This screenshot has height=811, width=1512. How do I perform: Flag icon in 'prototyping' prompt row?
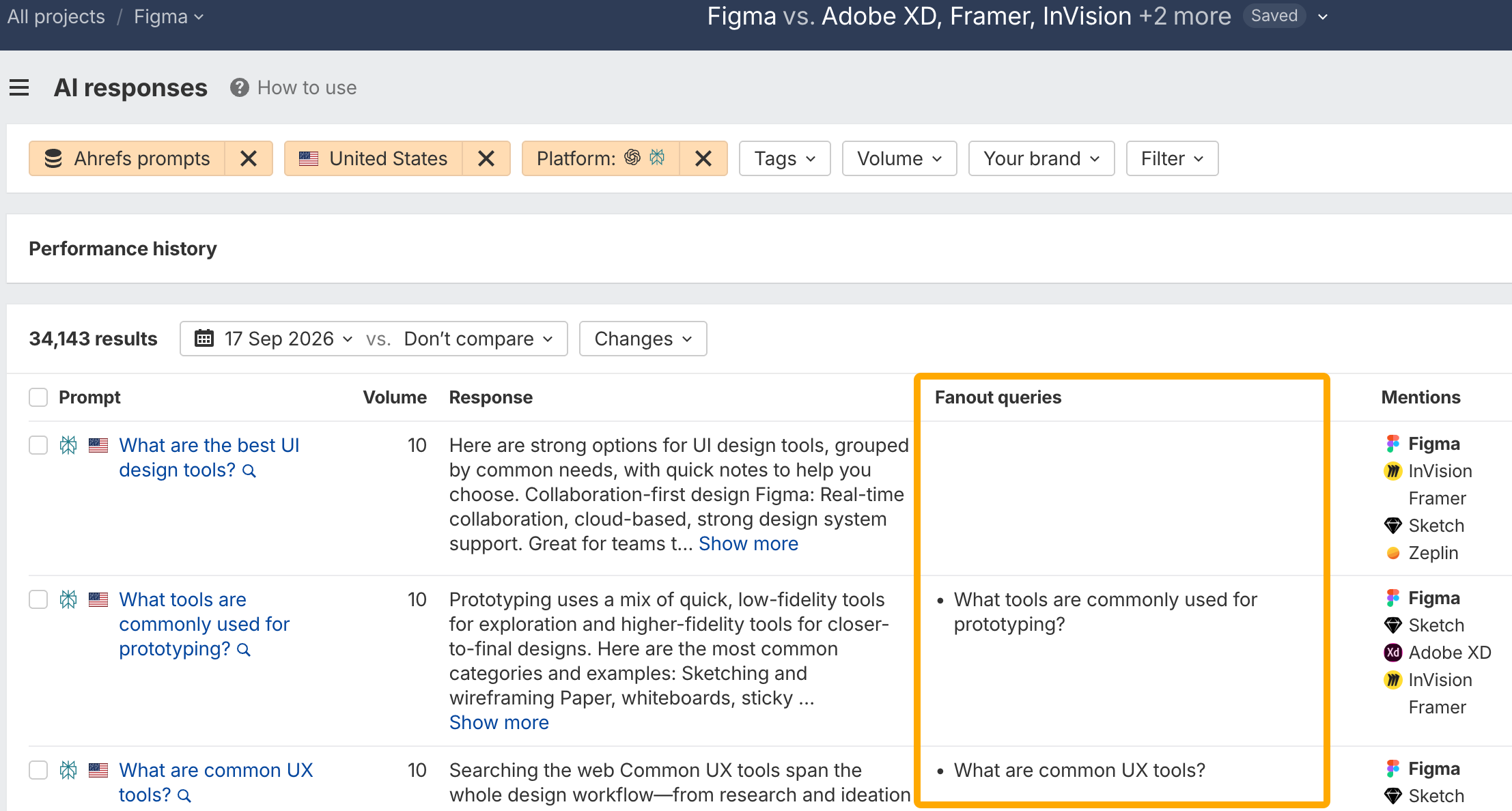[x=98, y=600]
